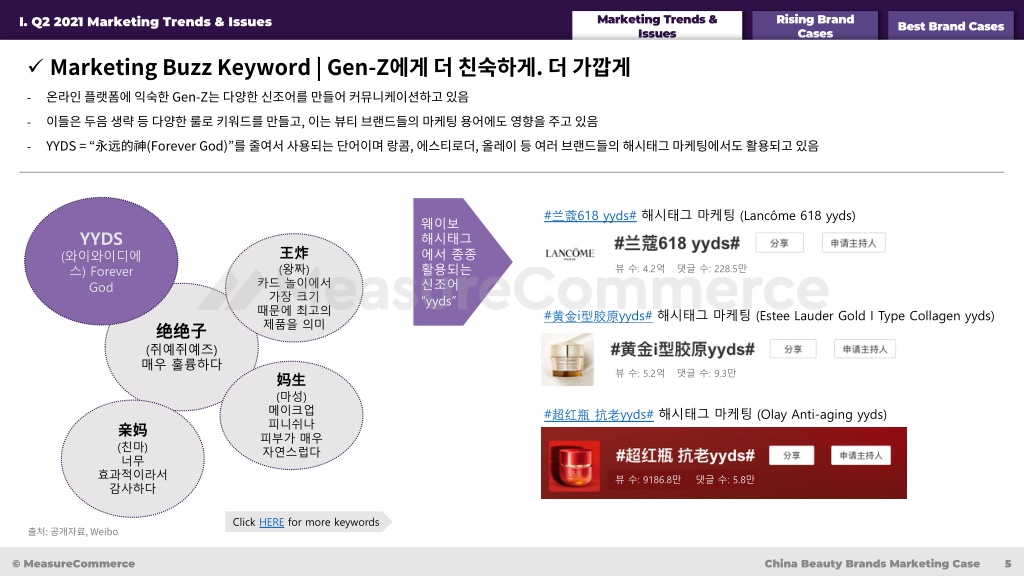This screenshot has height=576, width=1024.
Task: Click the page number 5 in footer
Action: tap(1008, 563)
